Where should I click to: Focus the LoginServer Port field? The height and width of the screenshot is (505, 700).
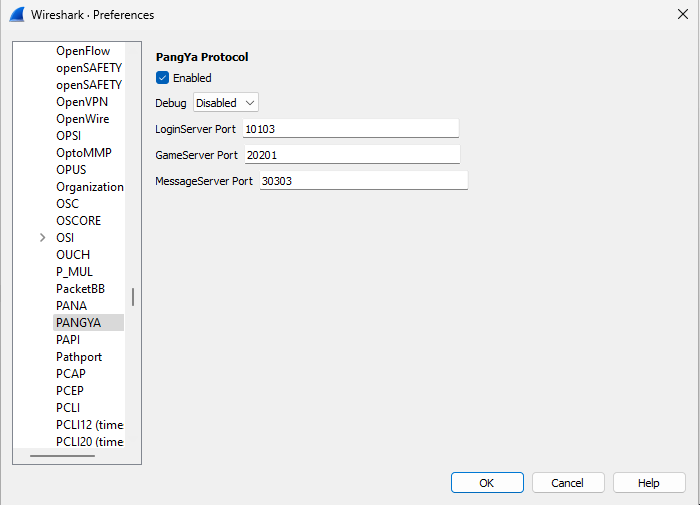[351, 129]
